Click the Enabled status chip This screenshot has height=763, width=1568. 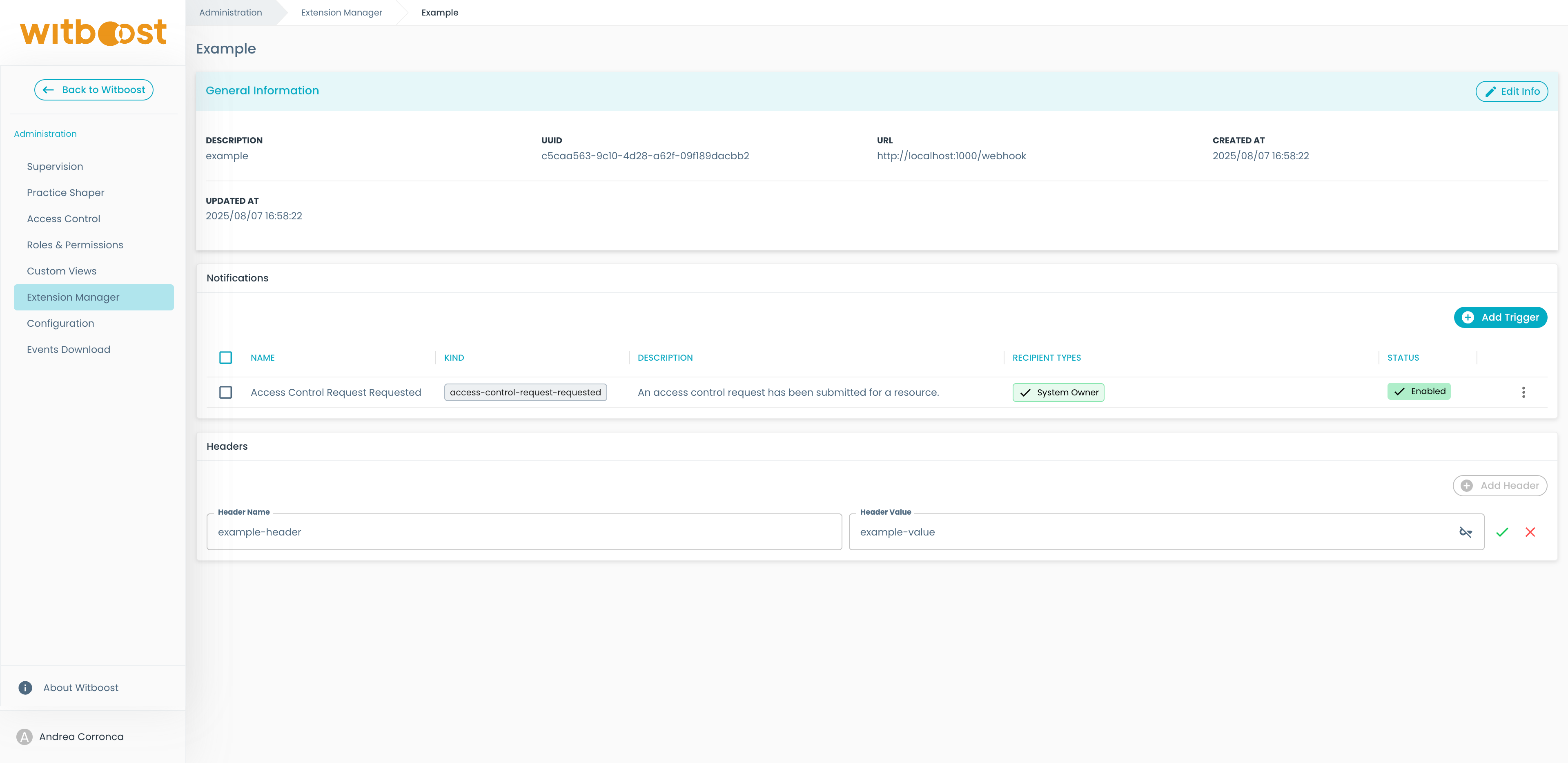[1418, 392]
